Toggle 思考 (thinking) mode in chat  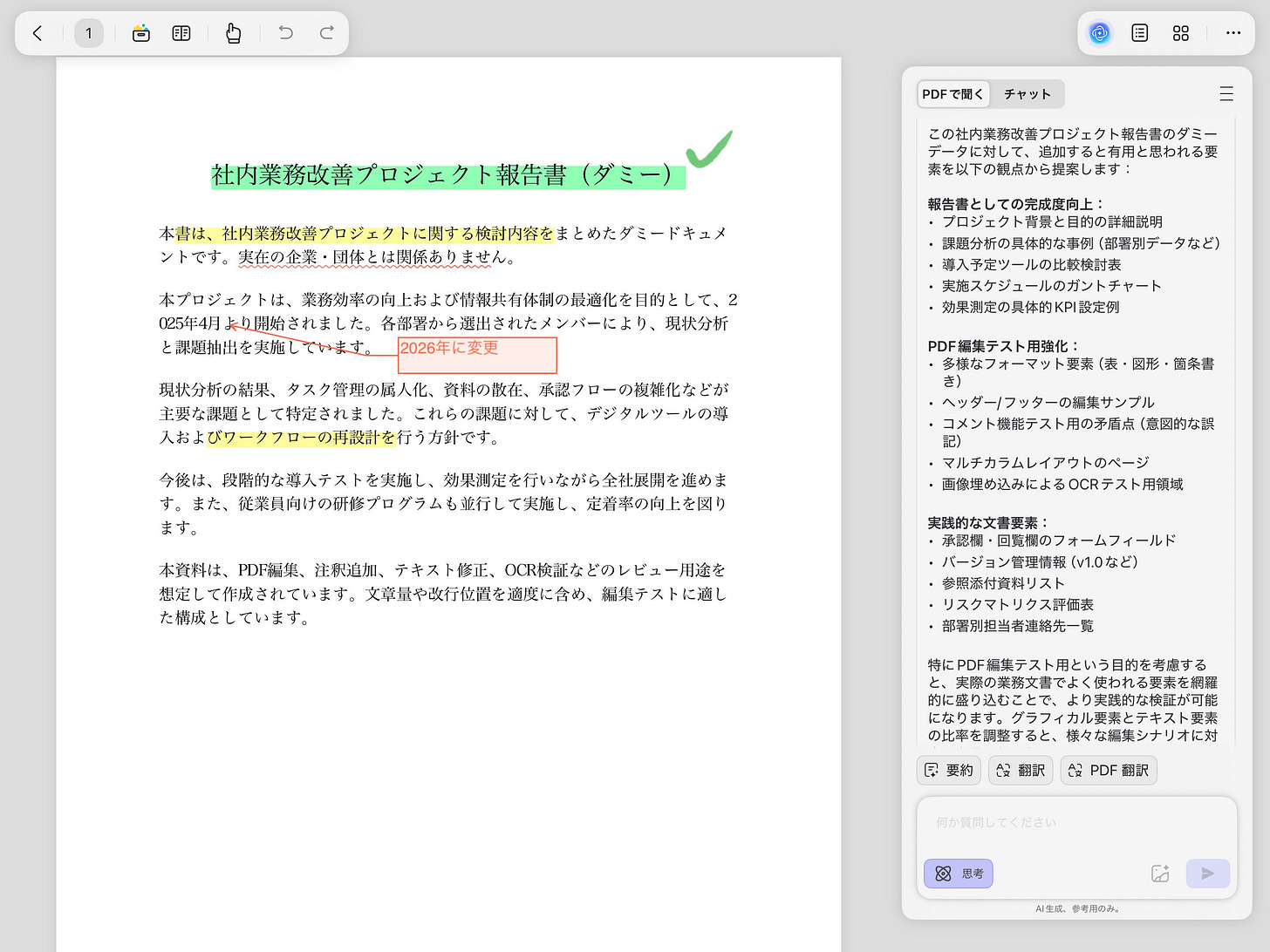pyautogui.click(x=958, y=873)
